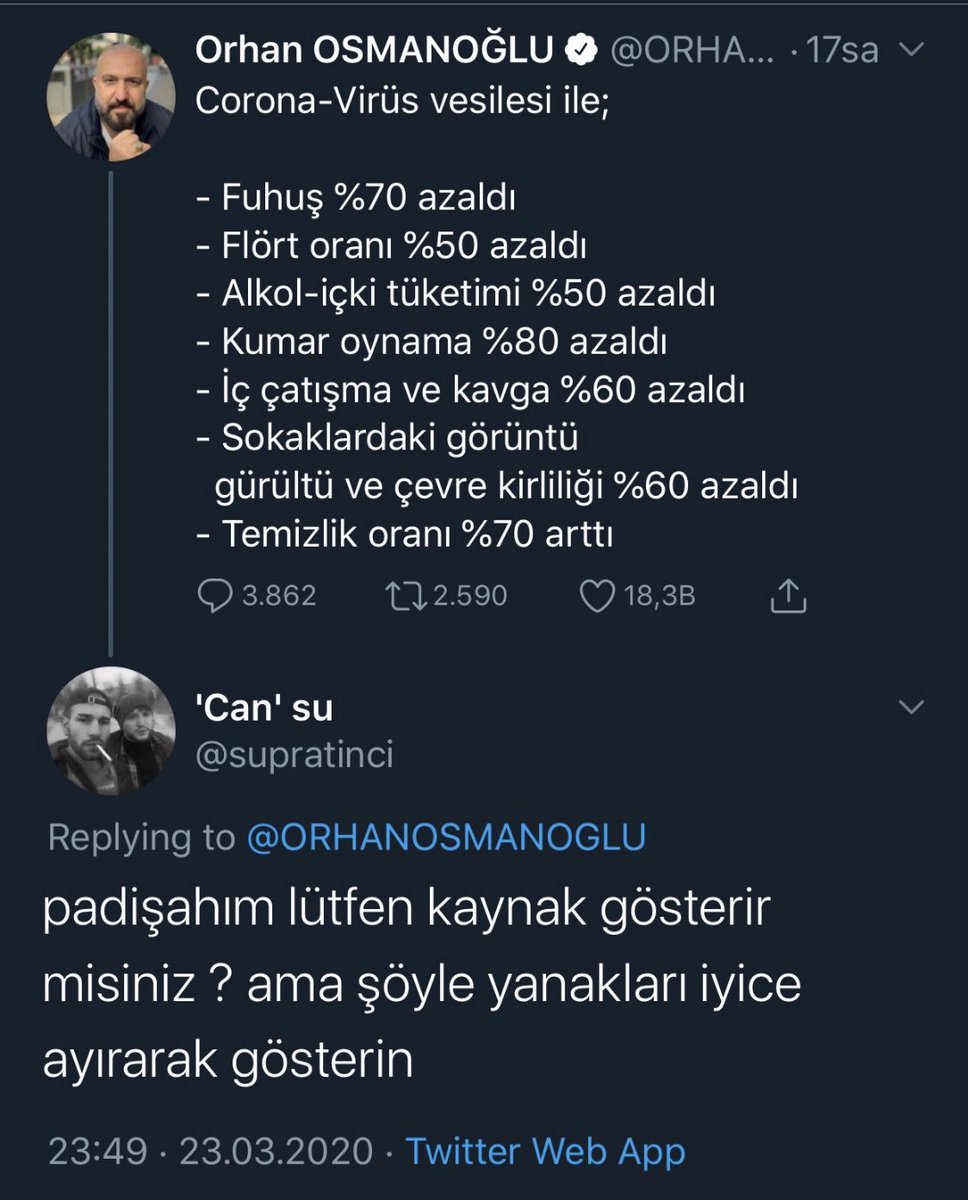
Task: Click the Orhan OSMANOĞLU display name
Action: 375,52
